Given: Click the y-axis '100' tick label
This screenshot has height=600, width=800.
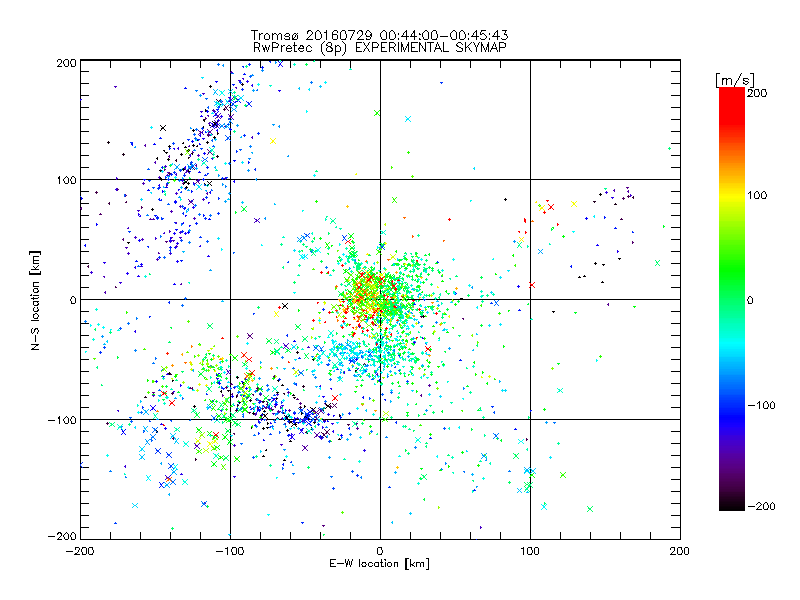Looking at the screenshot, I should coord(66,180).
